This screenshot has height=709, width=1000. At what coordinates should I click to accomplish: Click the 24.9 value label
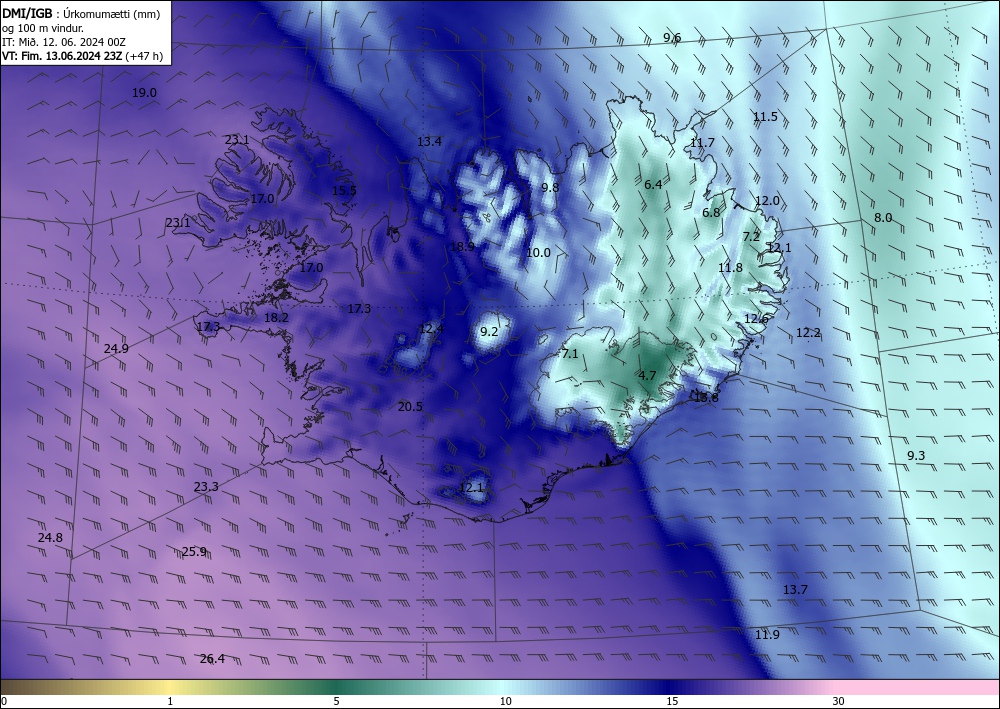(x=116, y=349)
